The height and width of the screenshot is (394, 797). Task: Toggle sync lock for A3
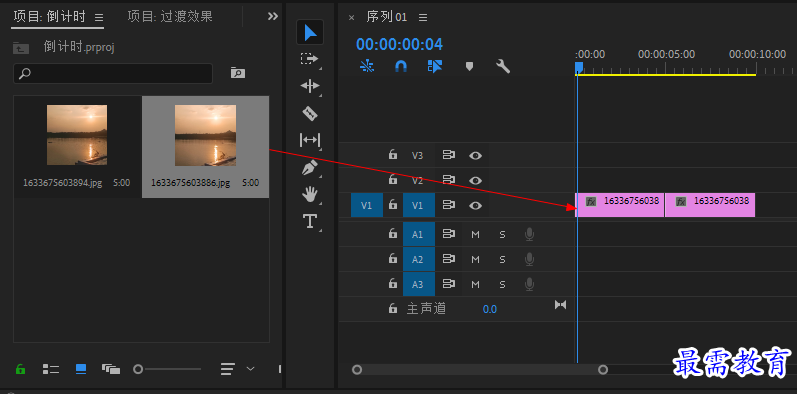click(x=448, y=284)
